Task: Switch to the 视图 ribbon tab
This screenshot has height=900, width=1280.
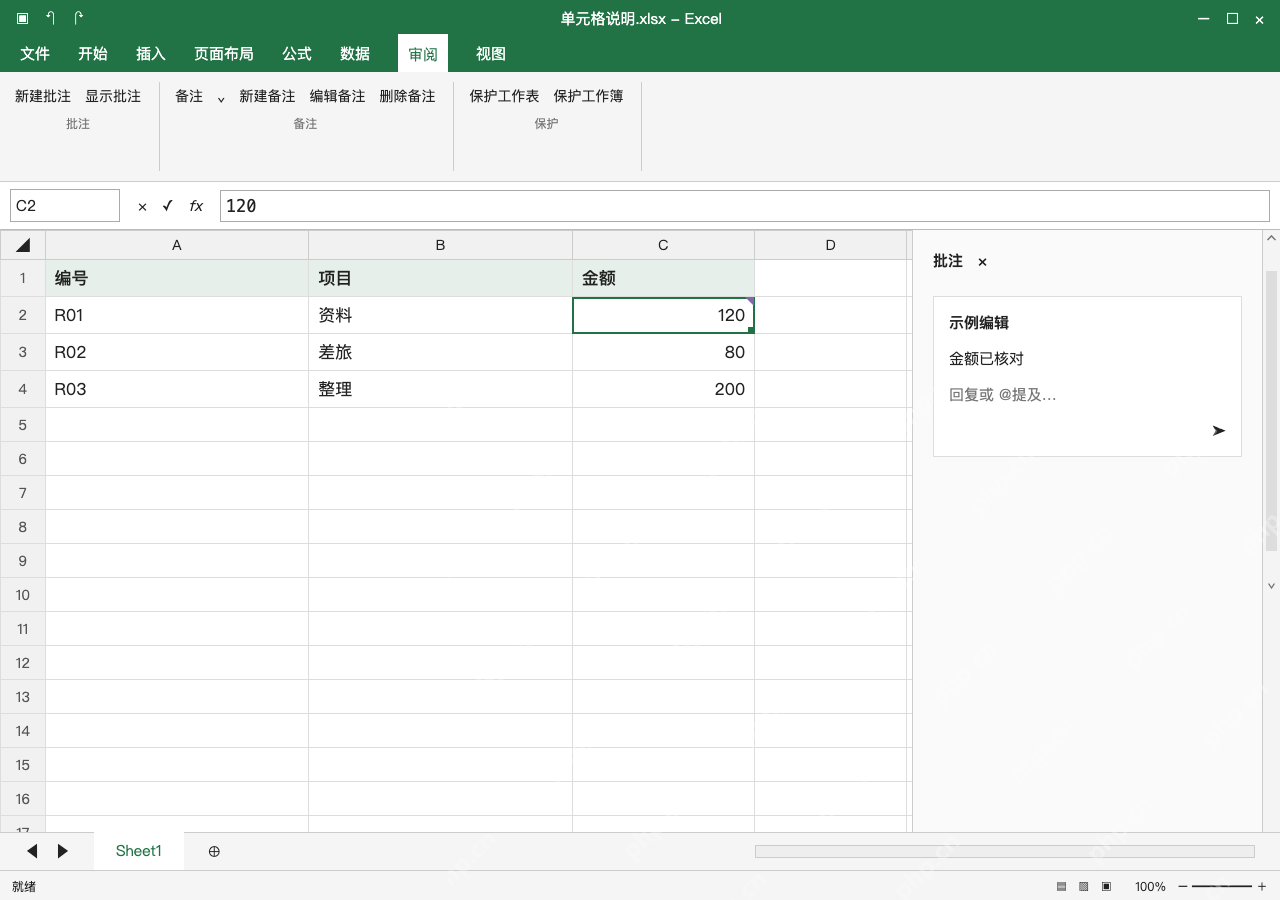Action: pos(491,54)
